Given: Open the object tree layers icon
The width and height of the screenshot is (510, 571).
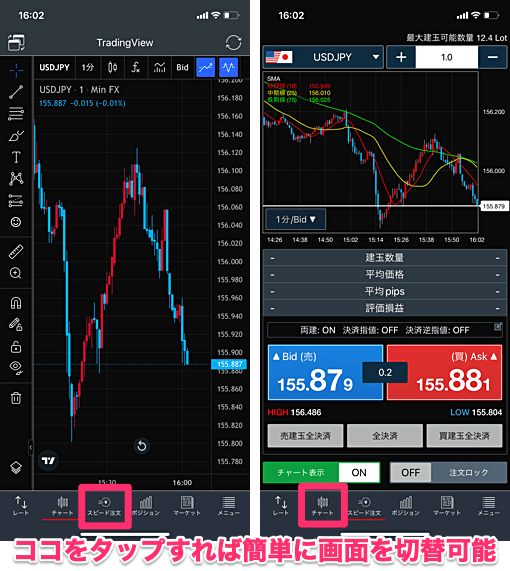Looking at the screenshot, I should 16,468.
